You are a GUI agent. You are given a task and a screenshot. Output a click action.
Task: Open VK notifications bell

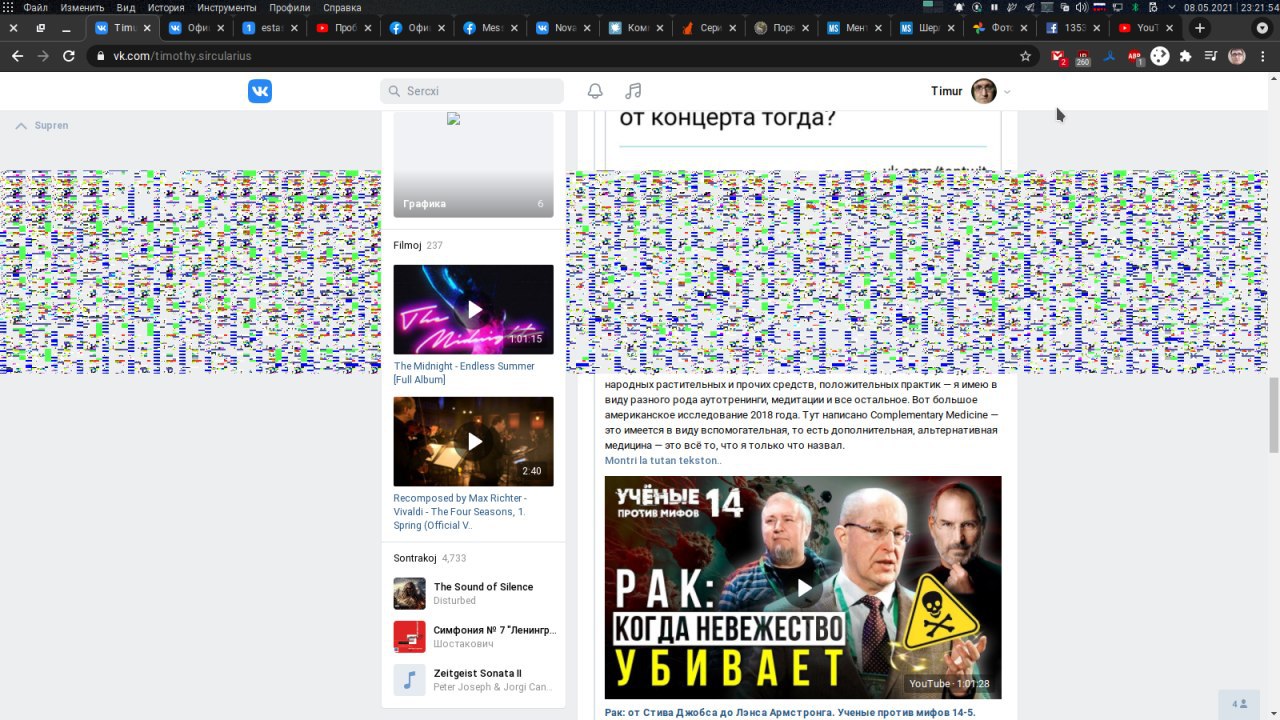click(x=595, y=91)
